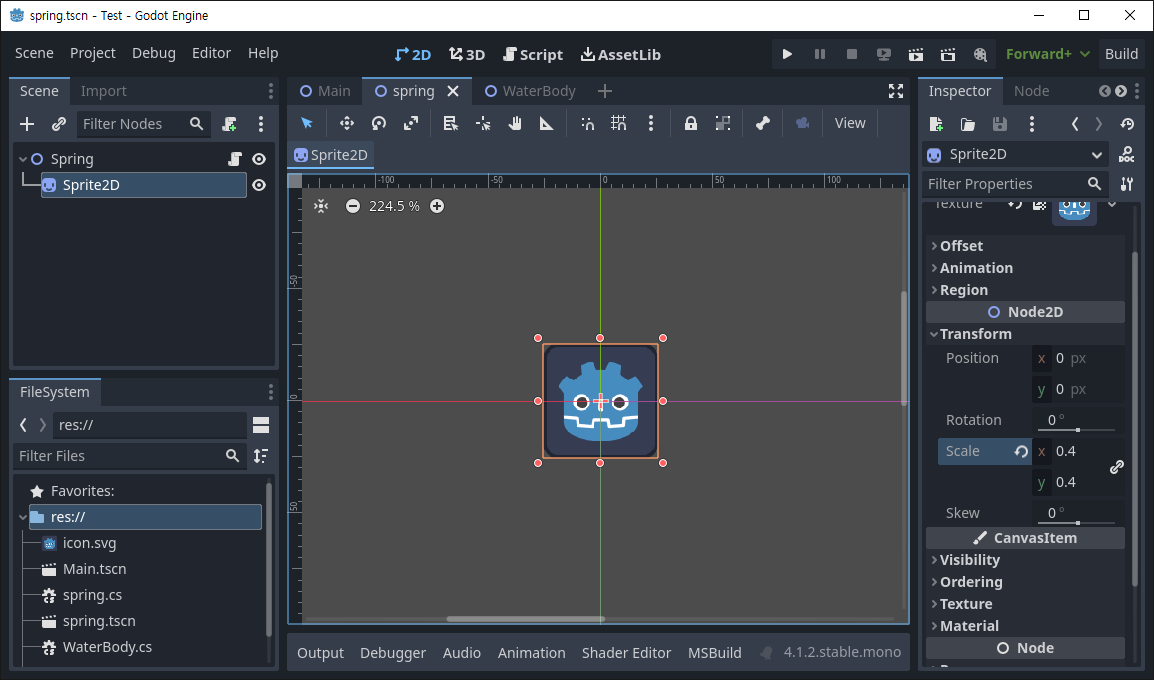Viewport: 1154px width, 680px height.
Task: Collapse the Spring root node
Action: click(23, 159)
